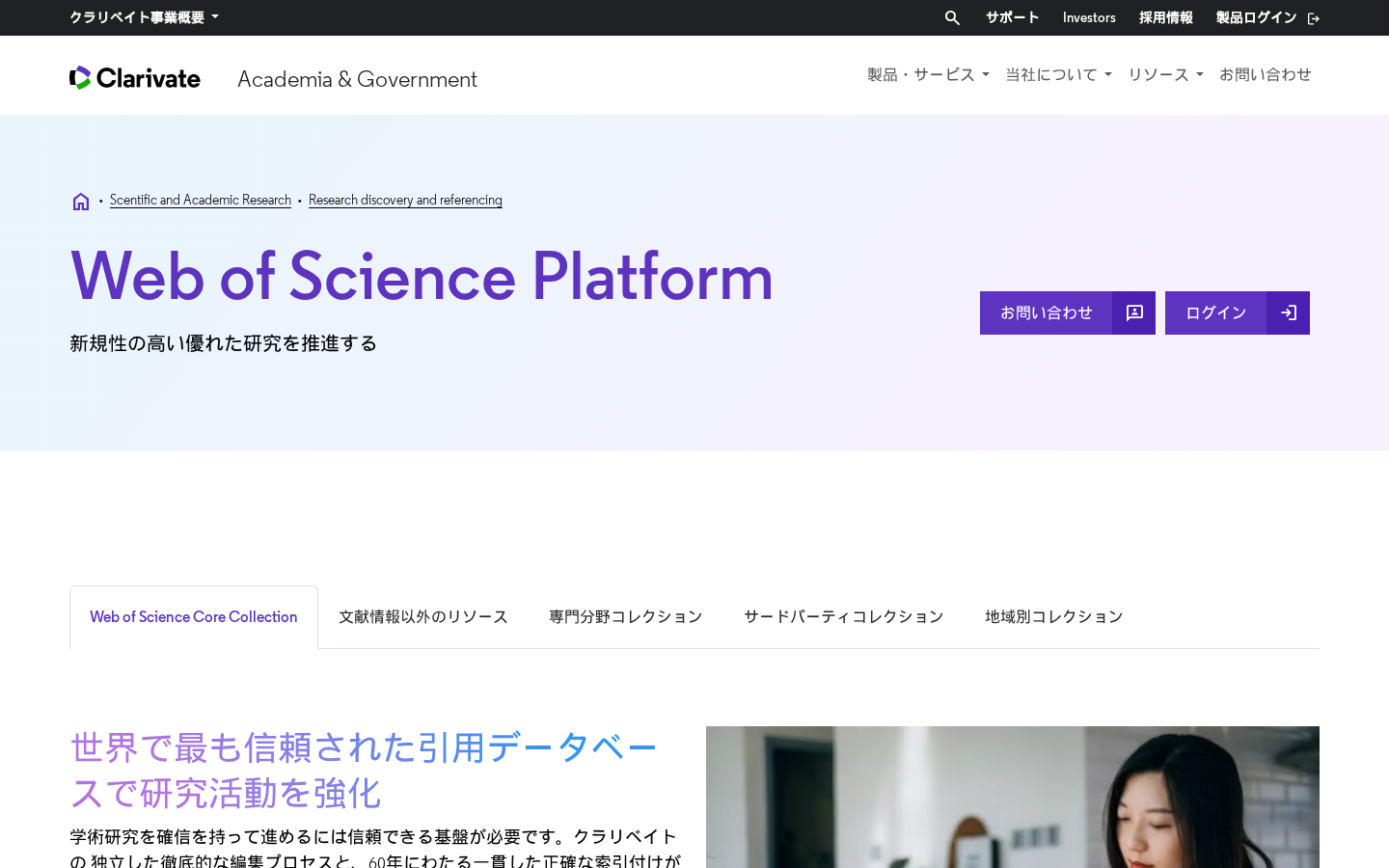Screen dimensions: 1389x868
Task: Click the woman photo thumbnail
Action: 1013,797
